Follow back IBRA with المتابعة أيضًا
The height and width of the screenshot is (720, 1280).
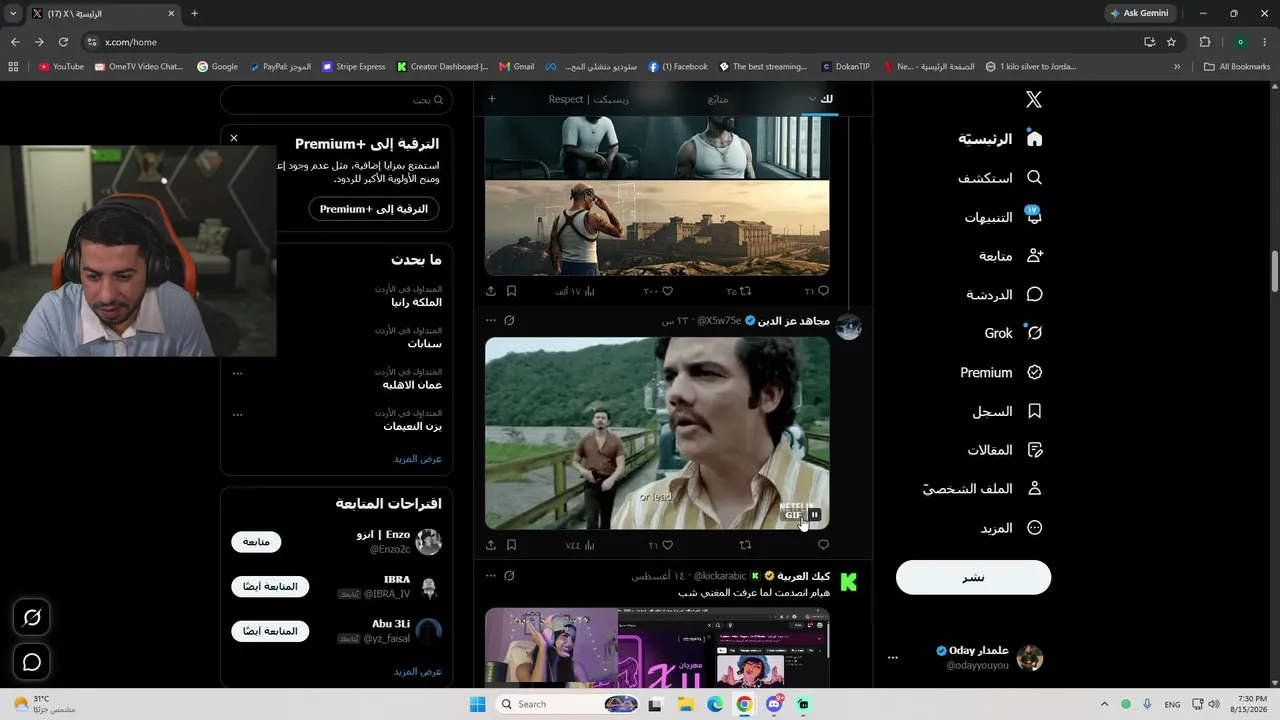coord(270,586)
